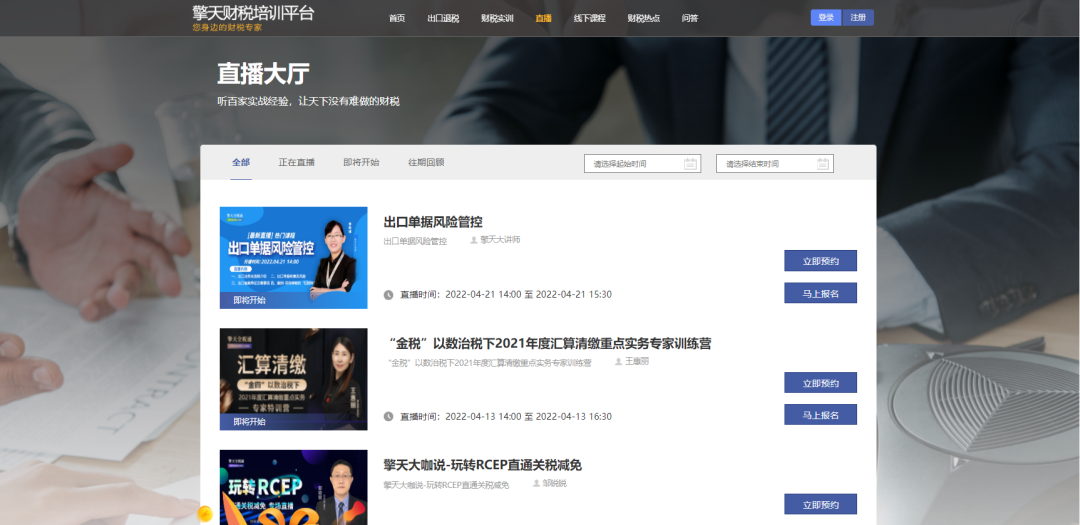Open bold title 擎天大咖说-玩转RCEP直通关税减免
The width and height of the screenshot is (1080, 525).
pyautogui.click(x=483, y=465)
